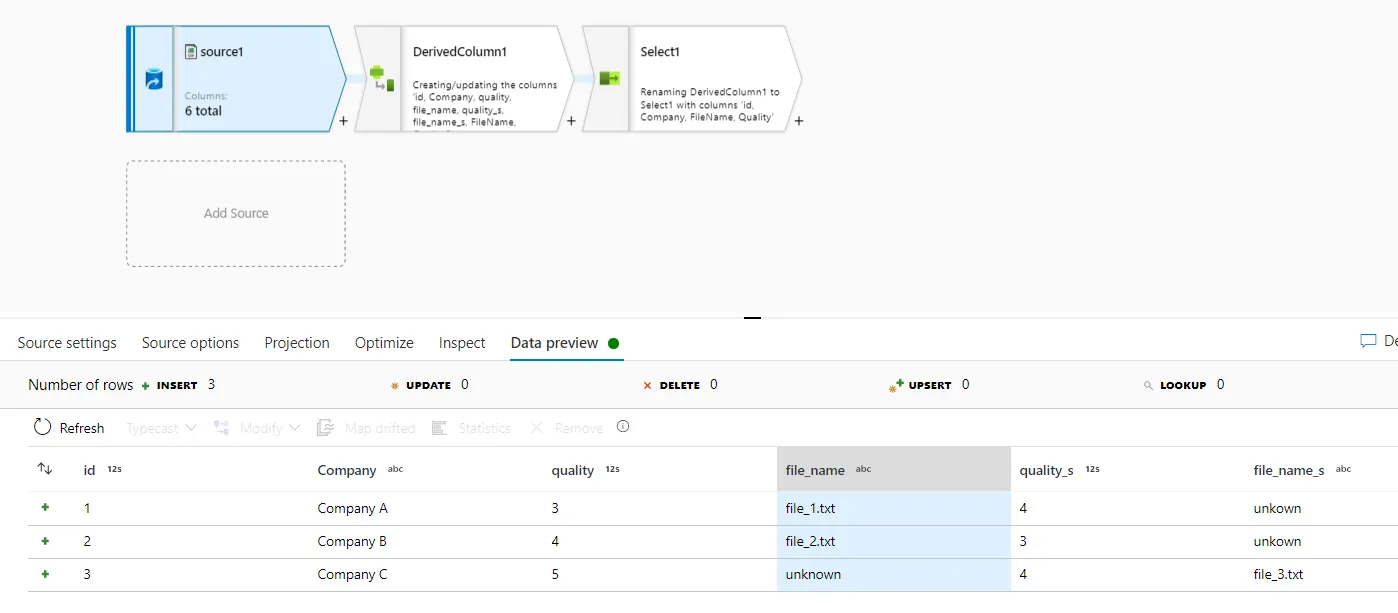This screenshot has width=1398, height=613.
Task: Click the Select1 transformation icon
Action: 608,78
